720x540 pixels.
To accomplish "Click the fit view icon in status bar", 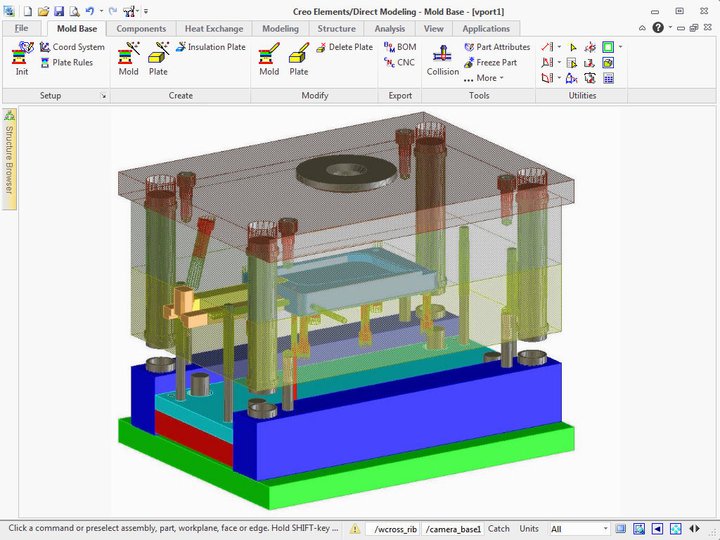I will (639, 529).
